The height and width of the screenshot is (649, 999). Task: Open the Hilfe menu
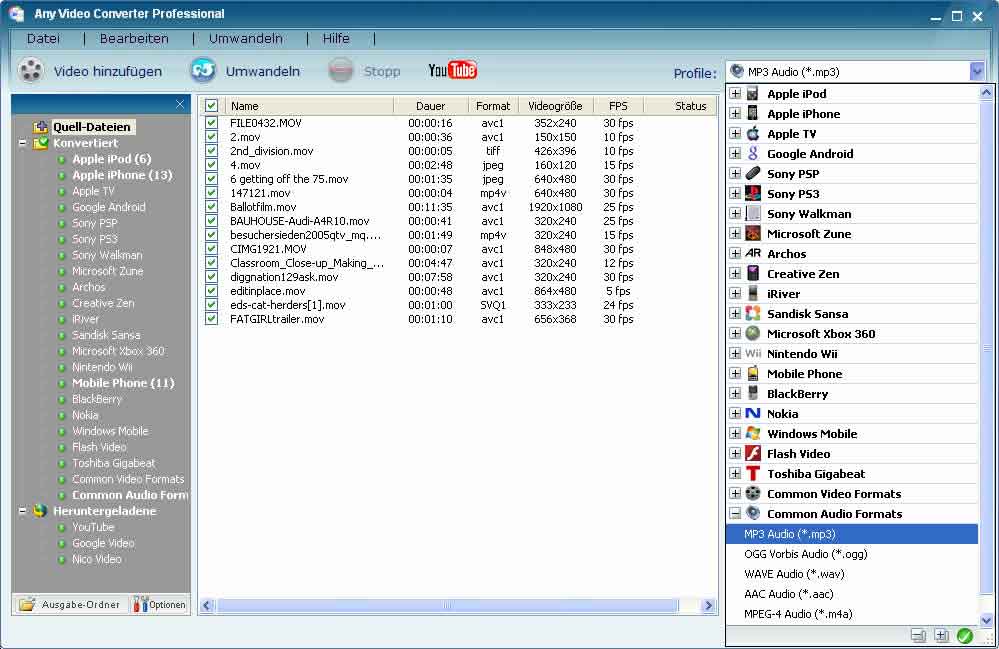tap(336, 39)
